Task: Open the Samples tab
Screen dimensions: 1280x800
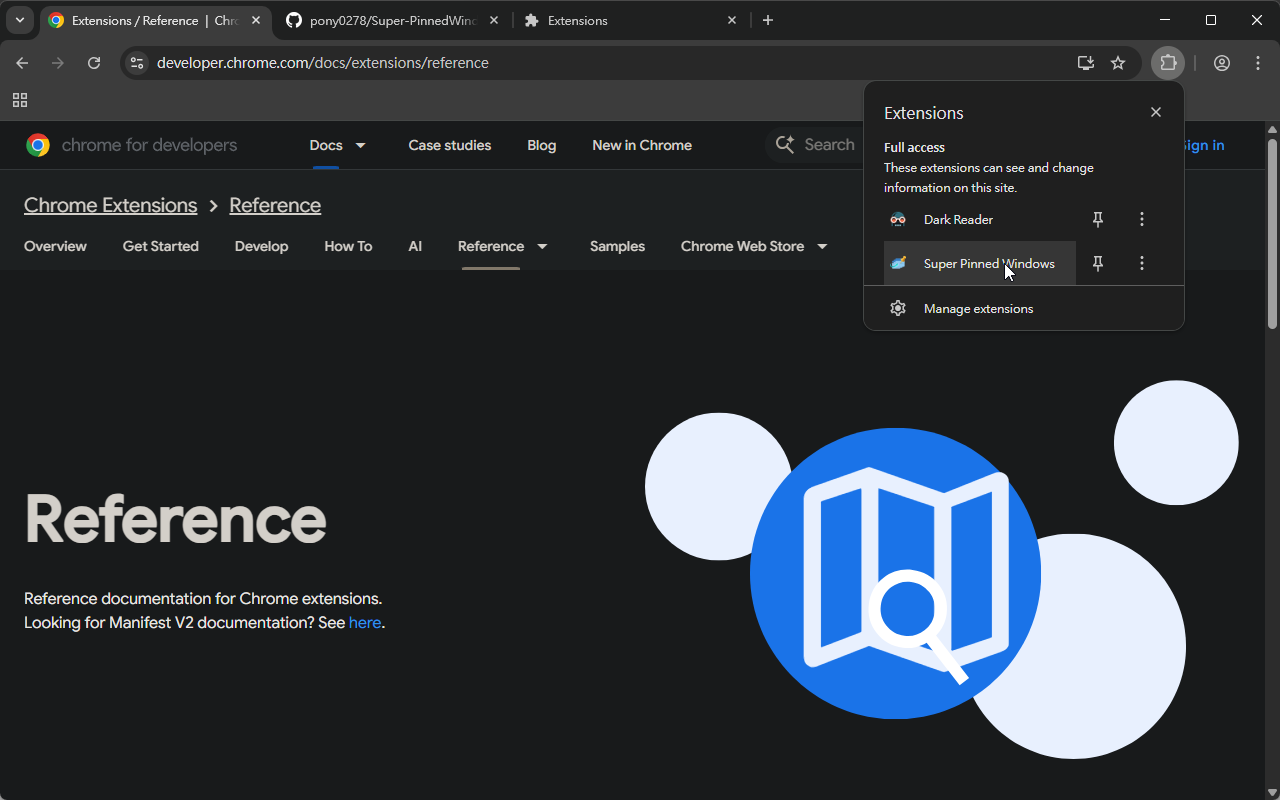Action: point(617,246)
